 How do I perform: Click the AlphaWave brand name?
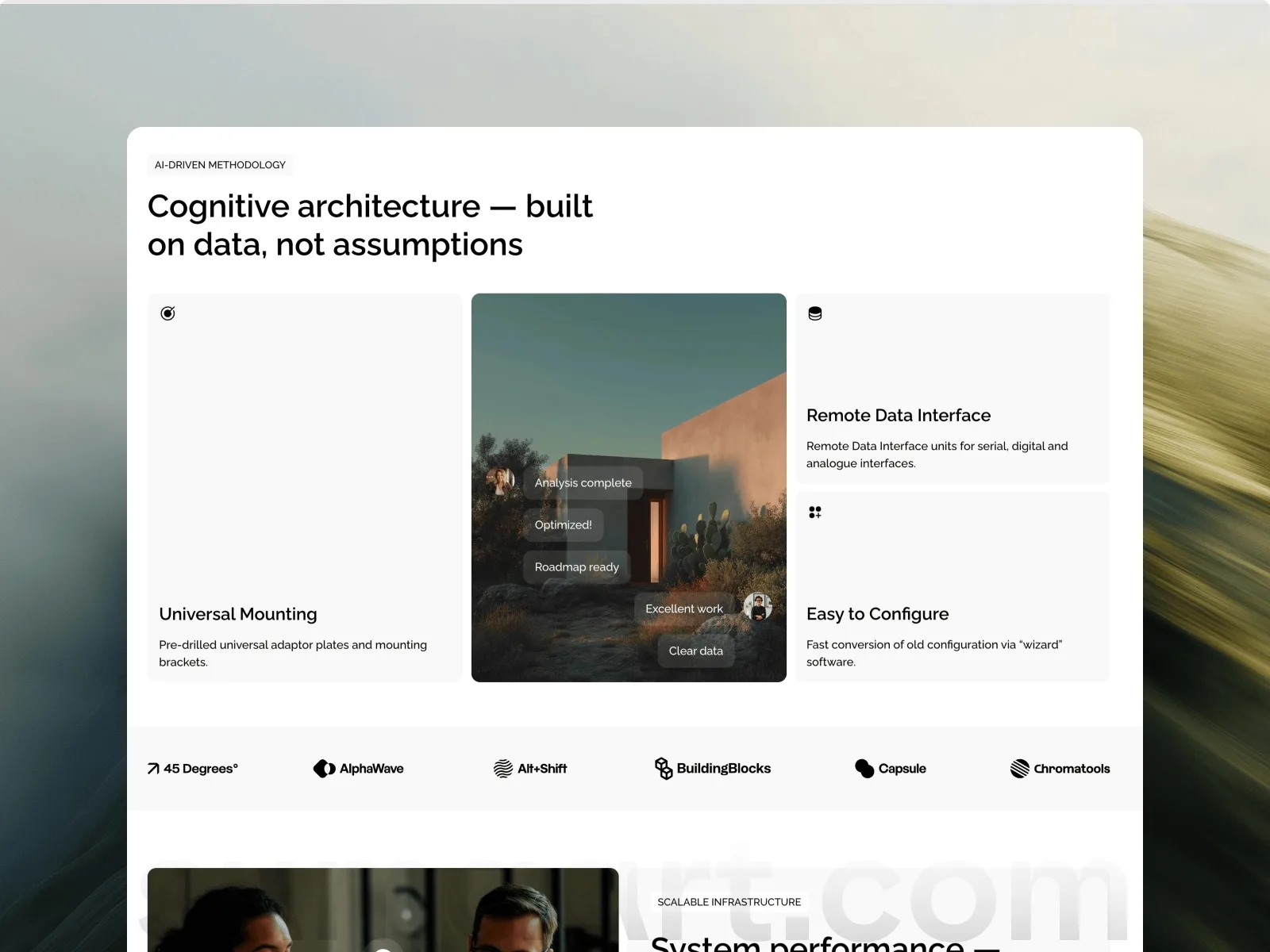371,769
